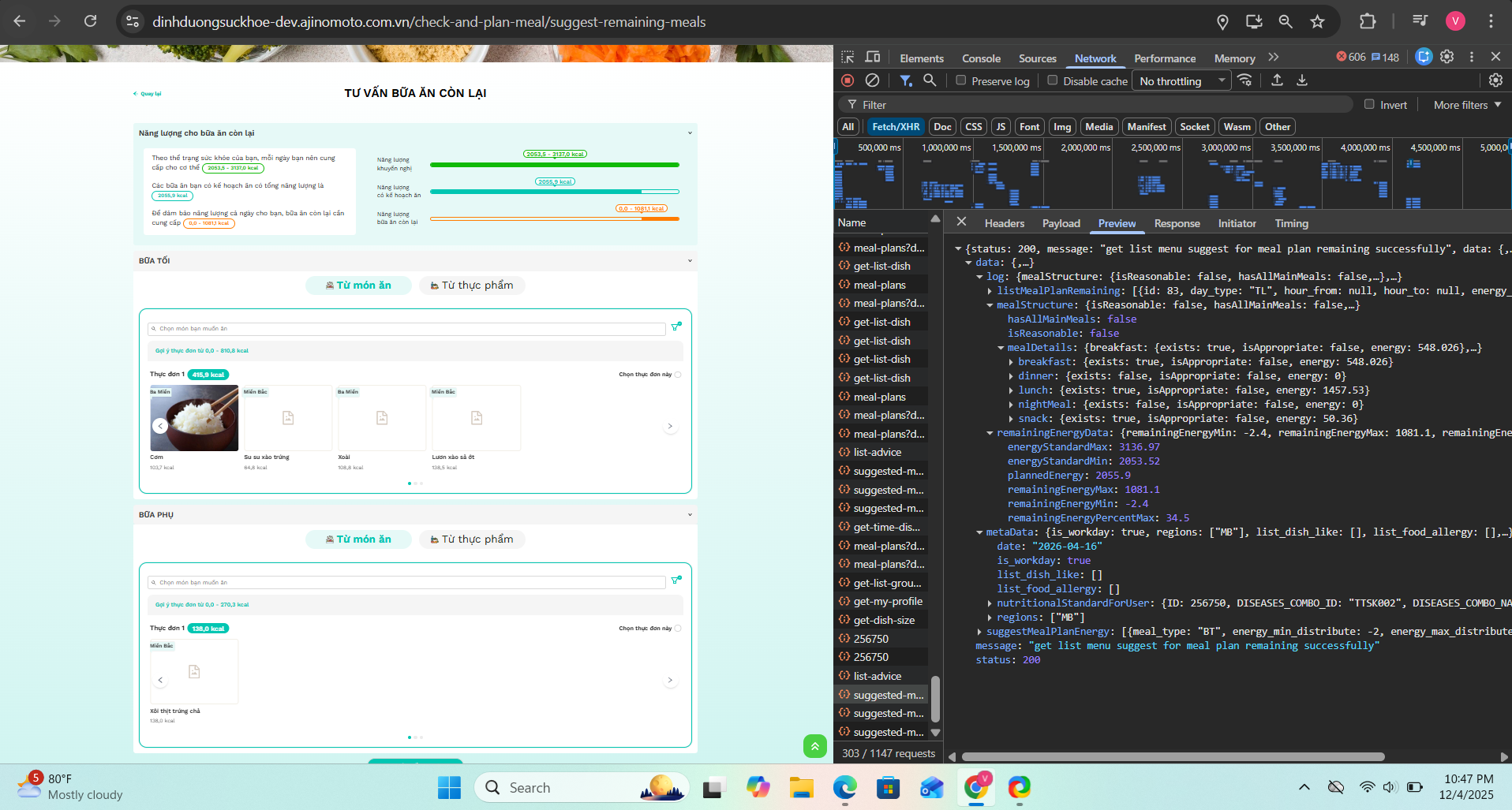
Task: Click next arrow in Bữa tối menu carousel
Action: (x=670, y=426)
